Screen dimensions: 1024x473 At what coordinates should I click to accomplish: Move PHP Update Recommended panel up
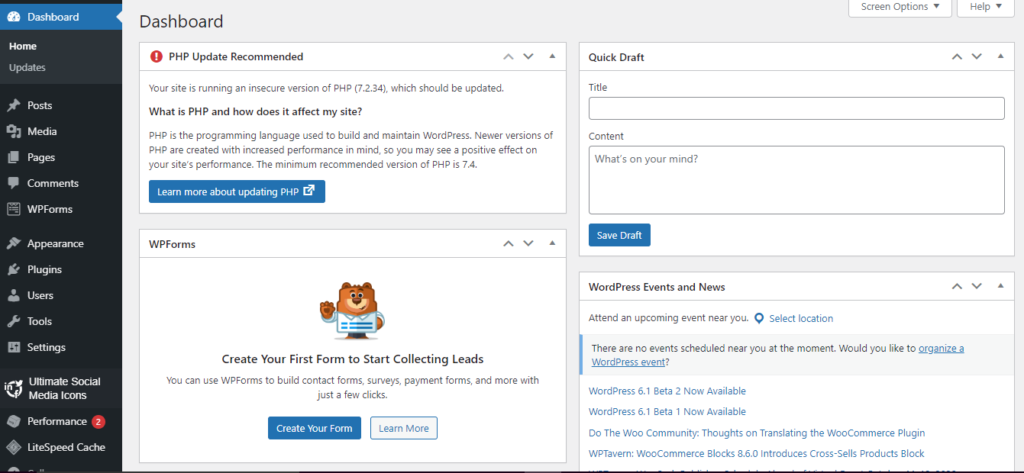coord(508,57)
